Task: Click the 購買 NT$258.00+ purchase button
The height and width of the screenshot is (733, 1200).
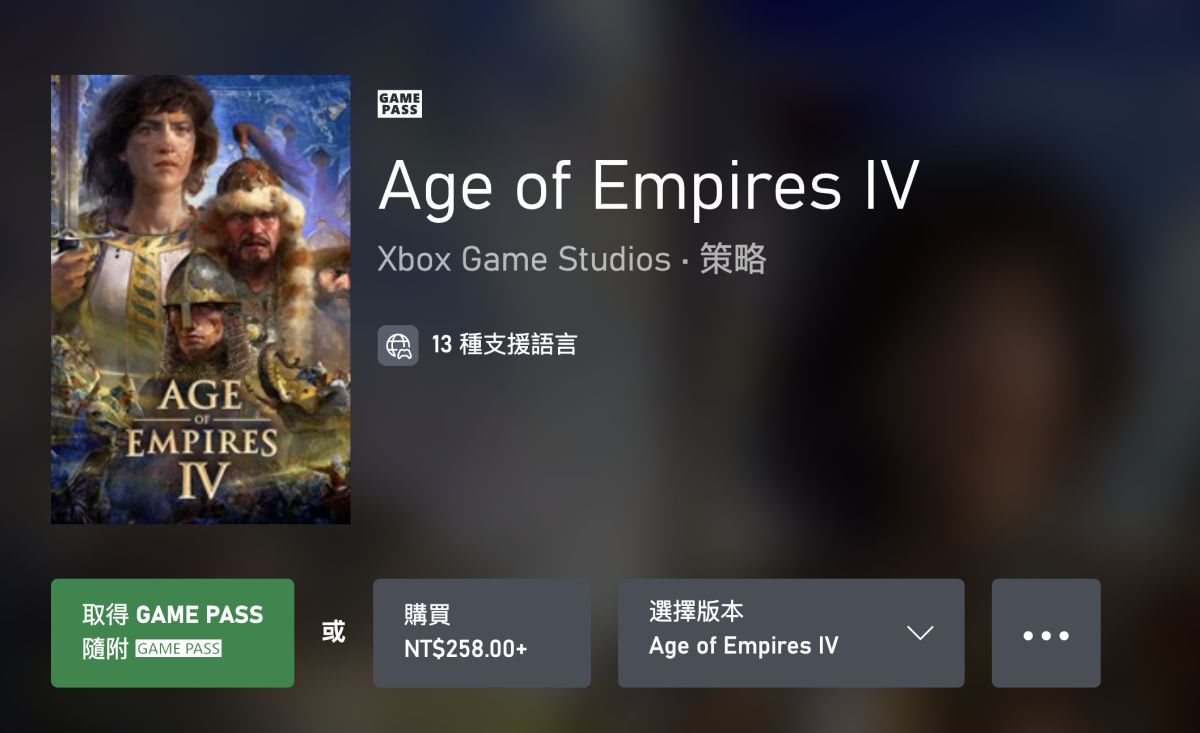Action: (x=482, y=633)
